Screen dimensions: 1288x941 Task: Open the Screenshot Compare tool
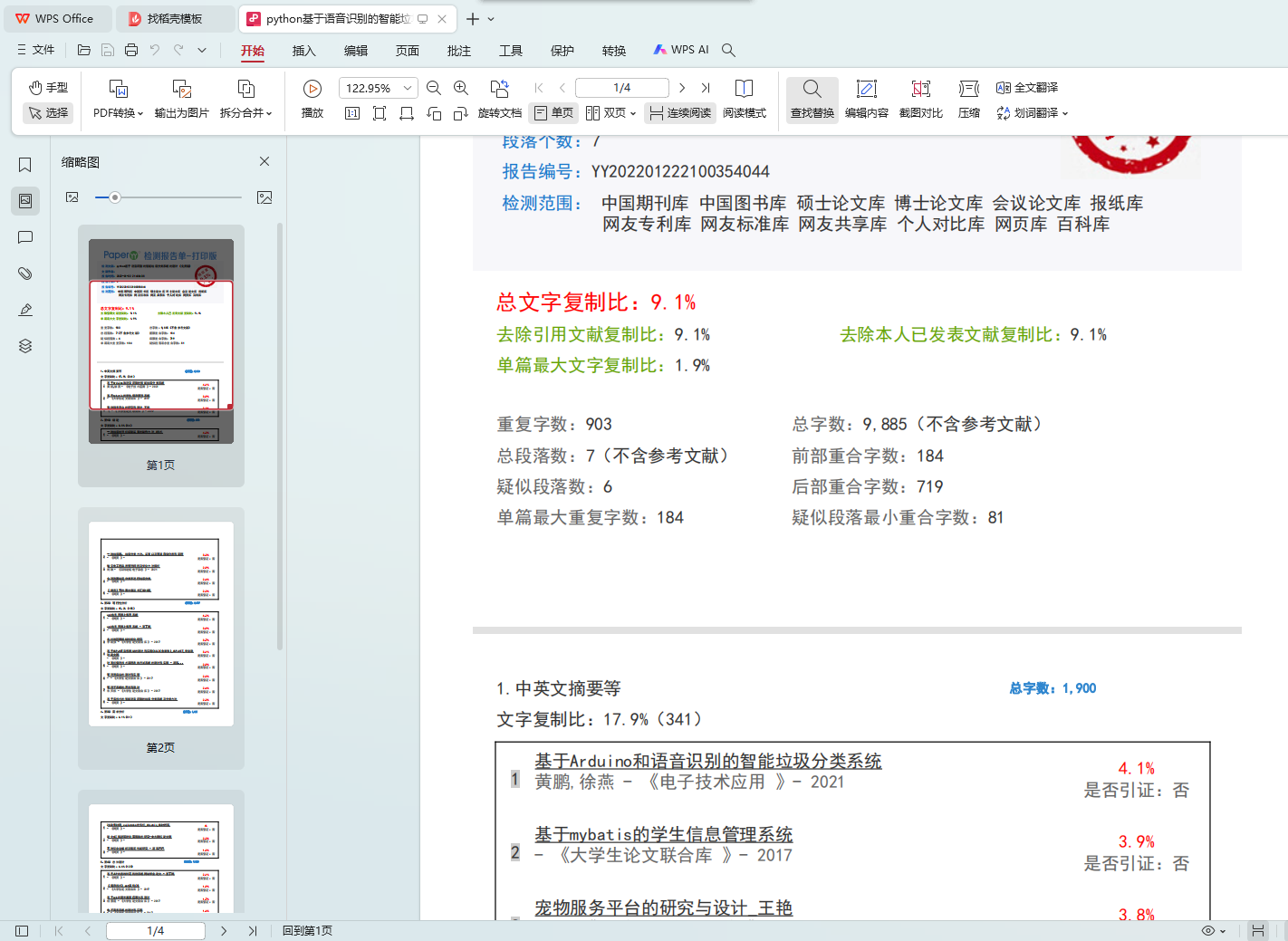(x=920, y=99)
